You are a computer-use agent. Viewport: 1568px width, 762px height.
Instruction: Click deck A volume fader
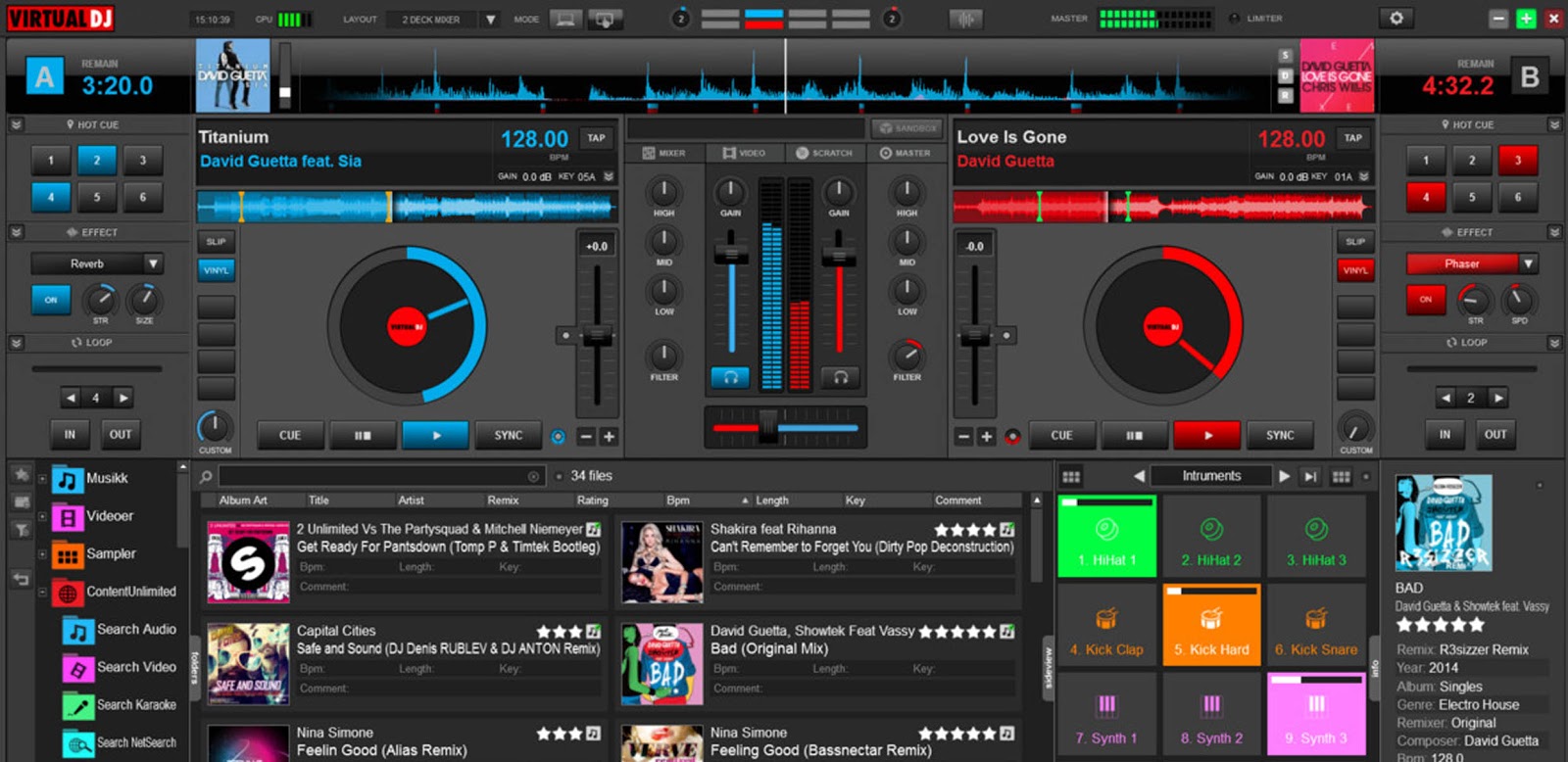[x=730, y=255]
